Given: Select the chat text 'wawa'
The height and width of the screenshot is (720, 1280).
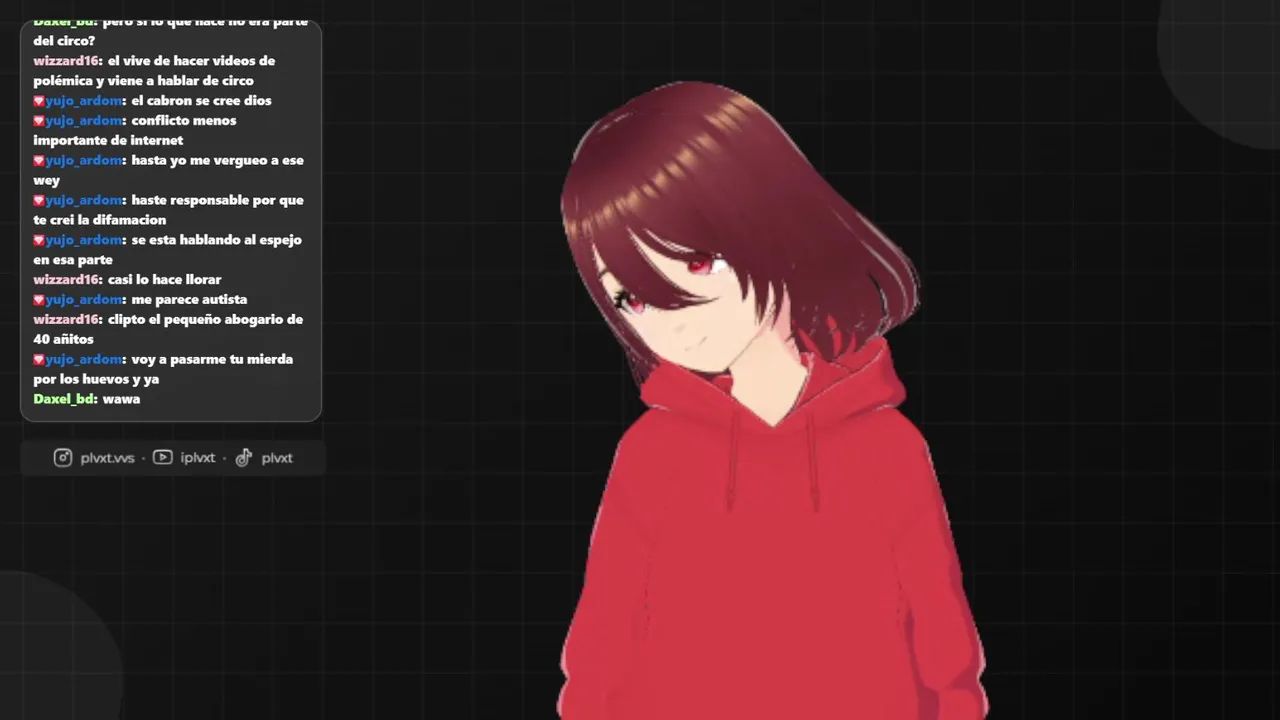Looking at the screenshot, I should pyautogui.click(x=121, y=399).
